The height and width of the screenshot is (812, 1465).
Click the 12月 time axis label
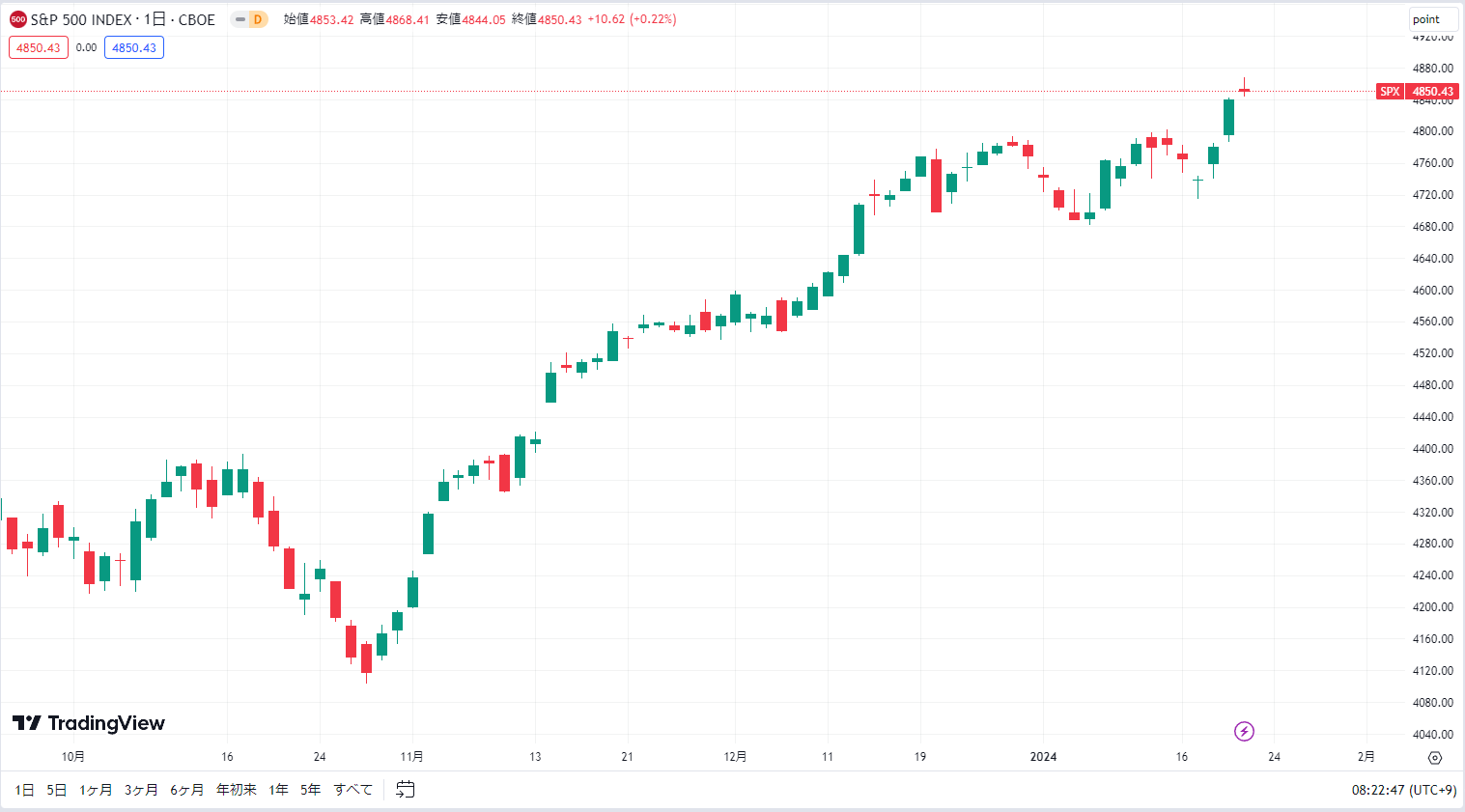tap(735, 757)
